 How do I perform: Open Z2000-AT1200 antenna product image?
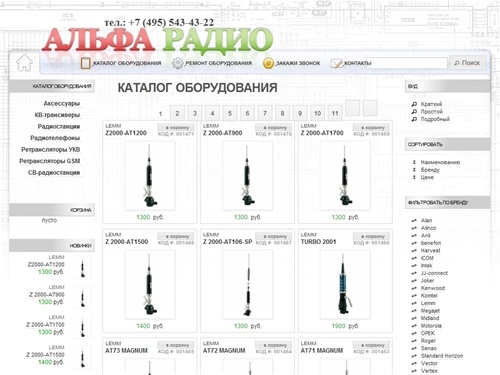(x=150, y=176)
